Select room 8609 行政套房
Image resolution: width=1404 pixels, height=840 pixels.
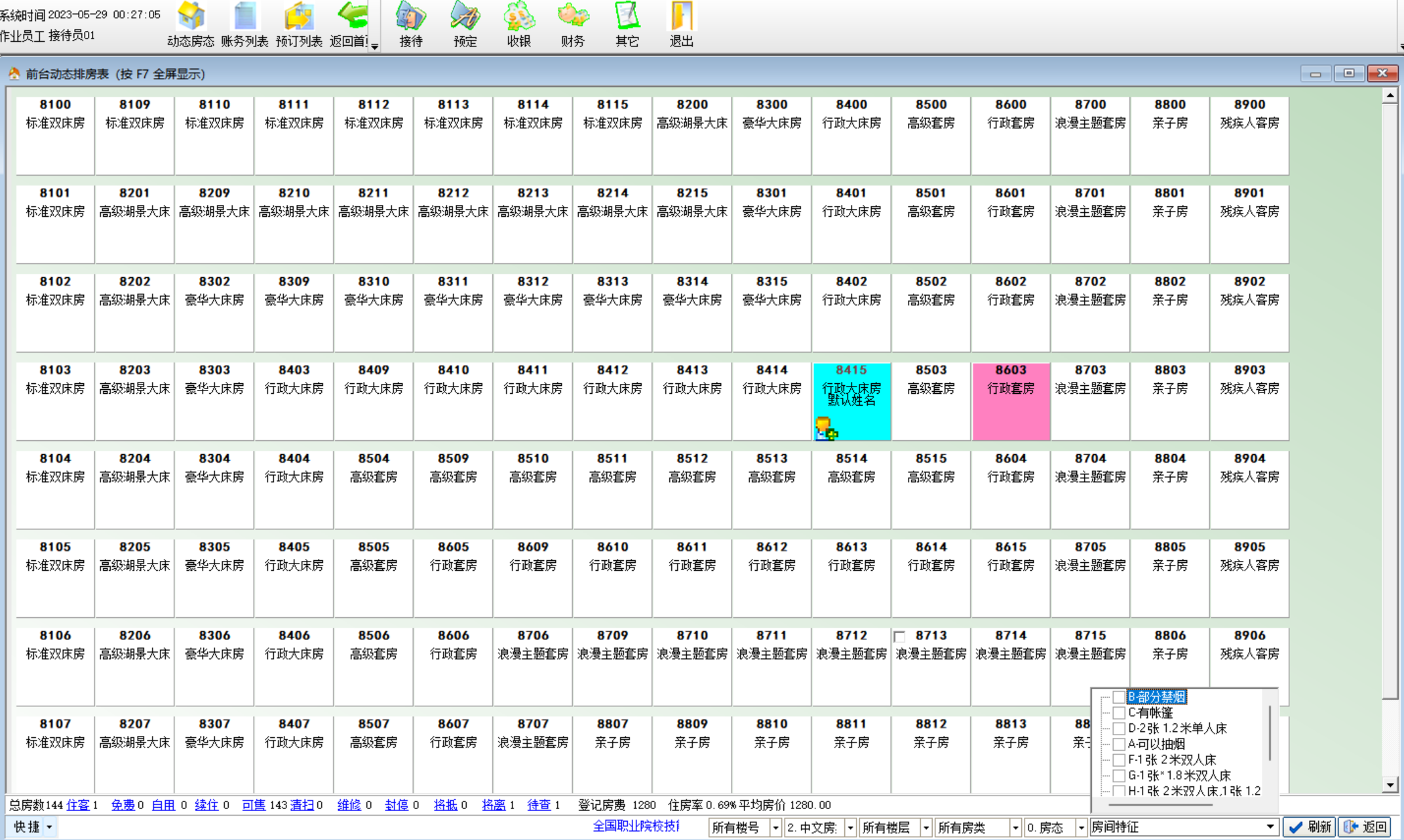click(x=533, y=578)
